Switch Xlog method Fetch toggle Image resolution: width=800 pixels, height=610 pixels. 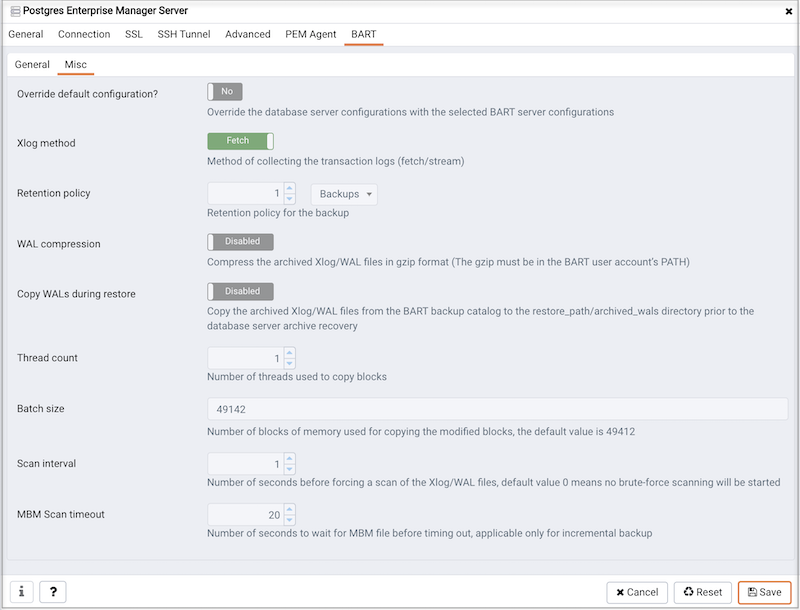click(240, 141)
